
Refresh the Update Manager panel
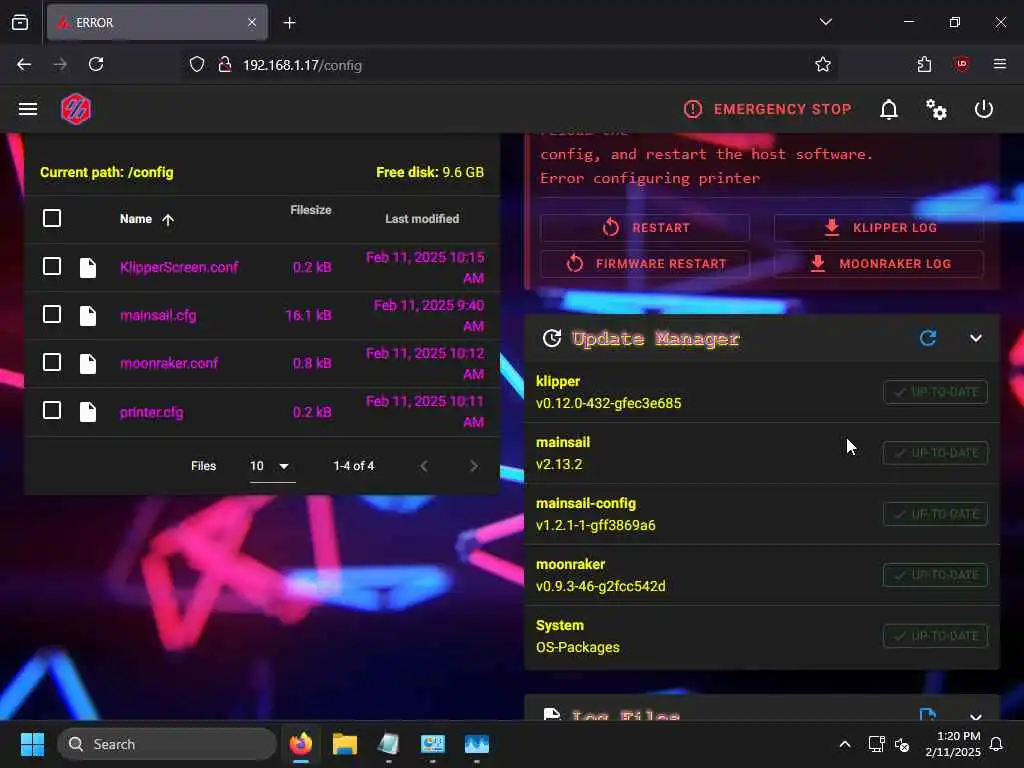[x=928, y=338]
